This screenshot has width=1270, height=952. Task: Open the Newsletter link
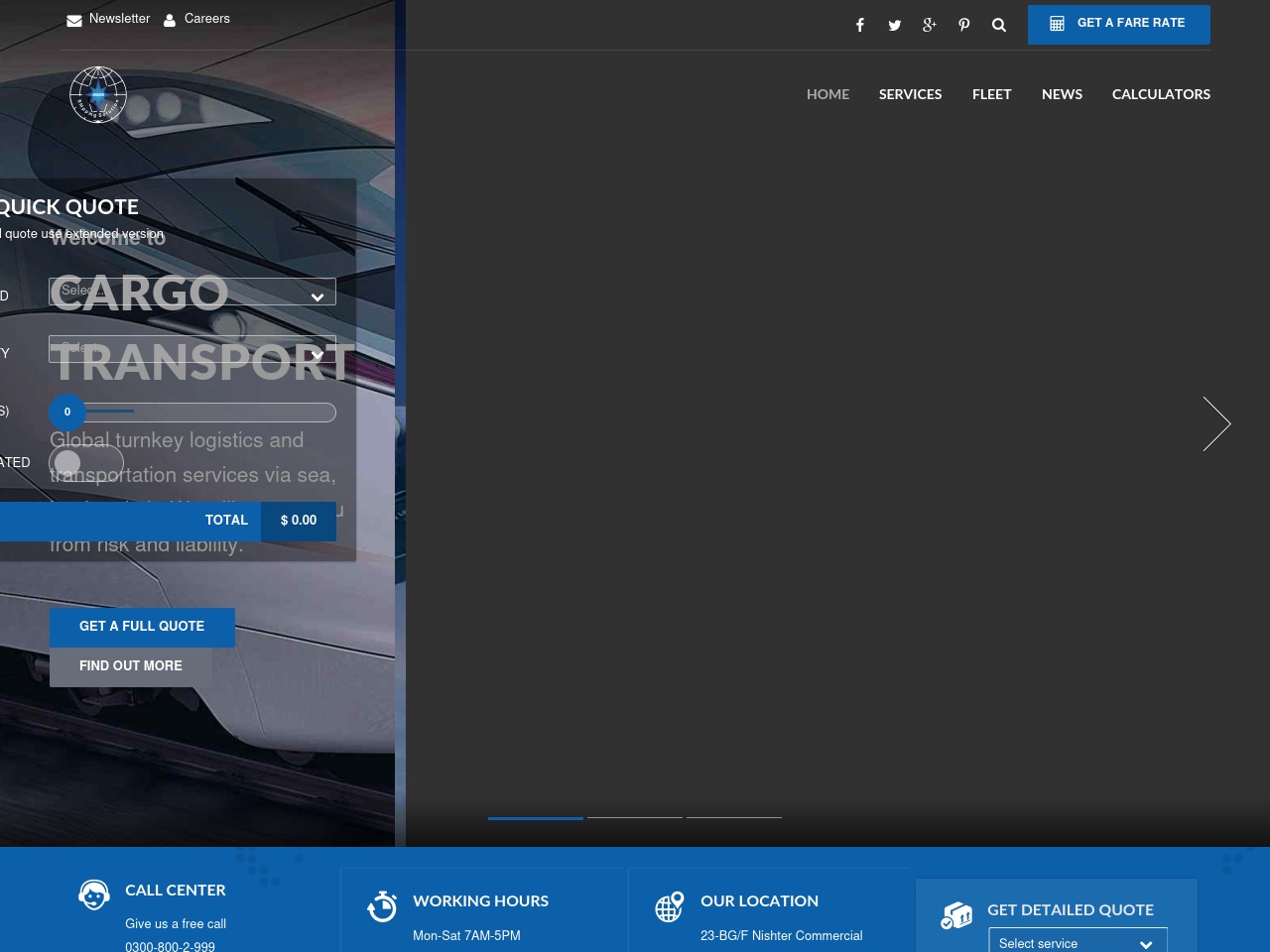pyautogui.click(x=119, y=19)
